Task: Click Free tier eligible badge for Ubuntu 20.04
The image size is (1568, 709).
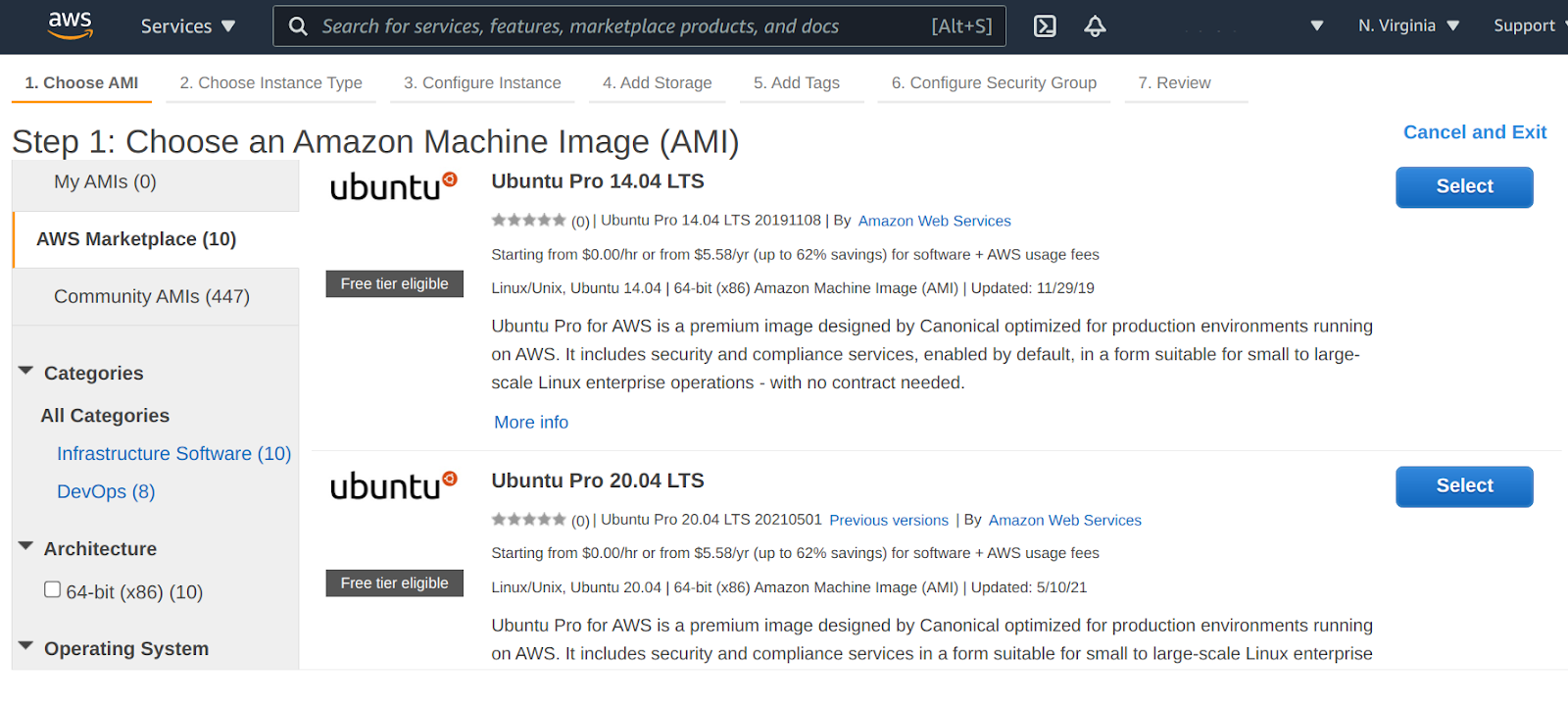Action: coord(394,583)
